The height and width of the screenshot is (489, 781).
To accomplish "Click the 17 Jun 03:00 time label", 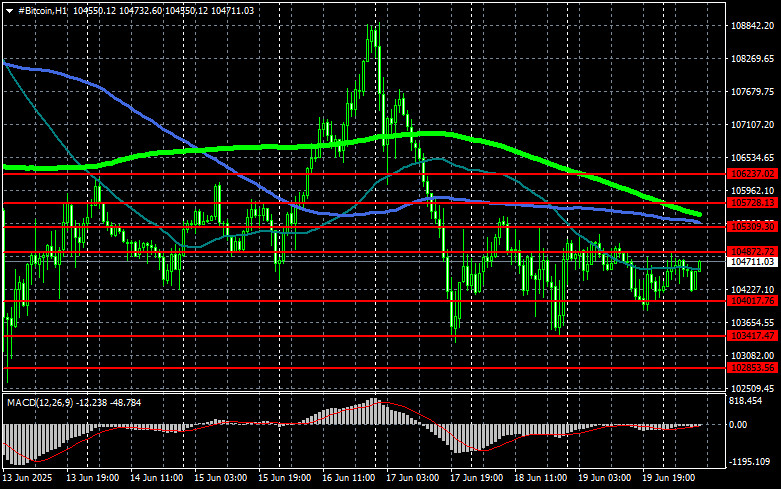I will (413, 478).
